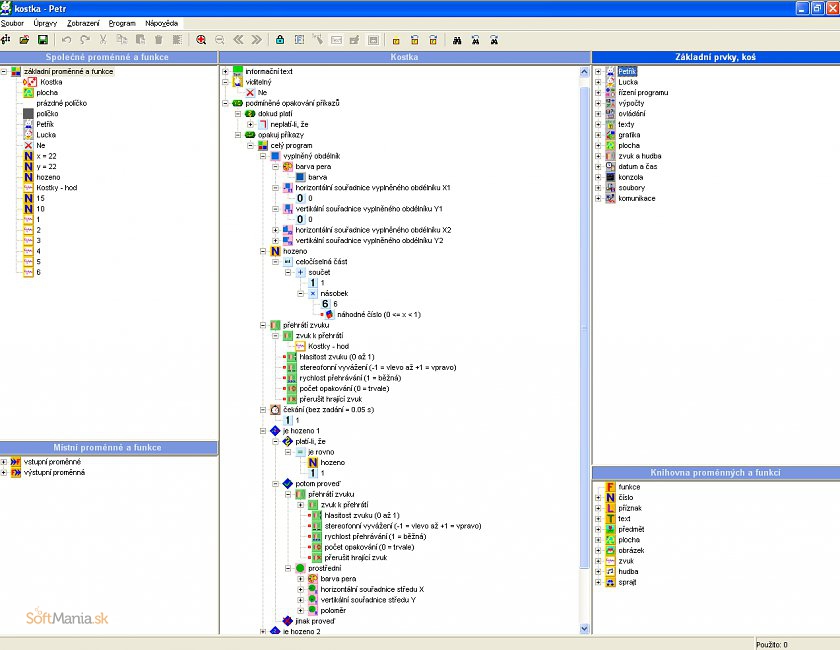Click the binoculars find toolbar icon
This screenshot has width=840, height=650.
456,40
